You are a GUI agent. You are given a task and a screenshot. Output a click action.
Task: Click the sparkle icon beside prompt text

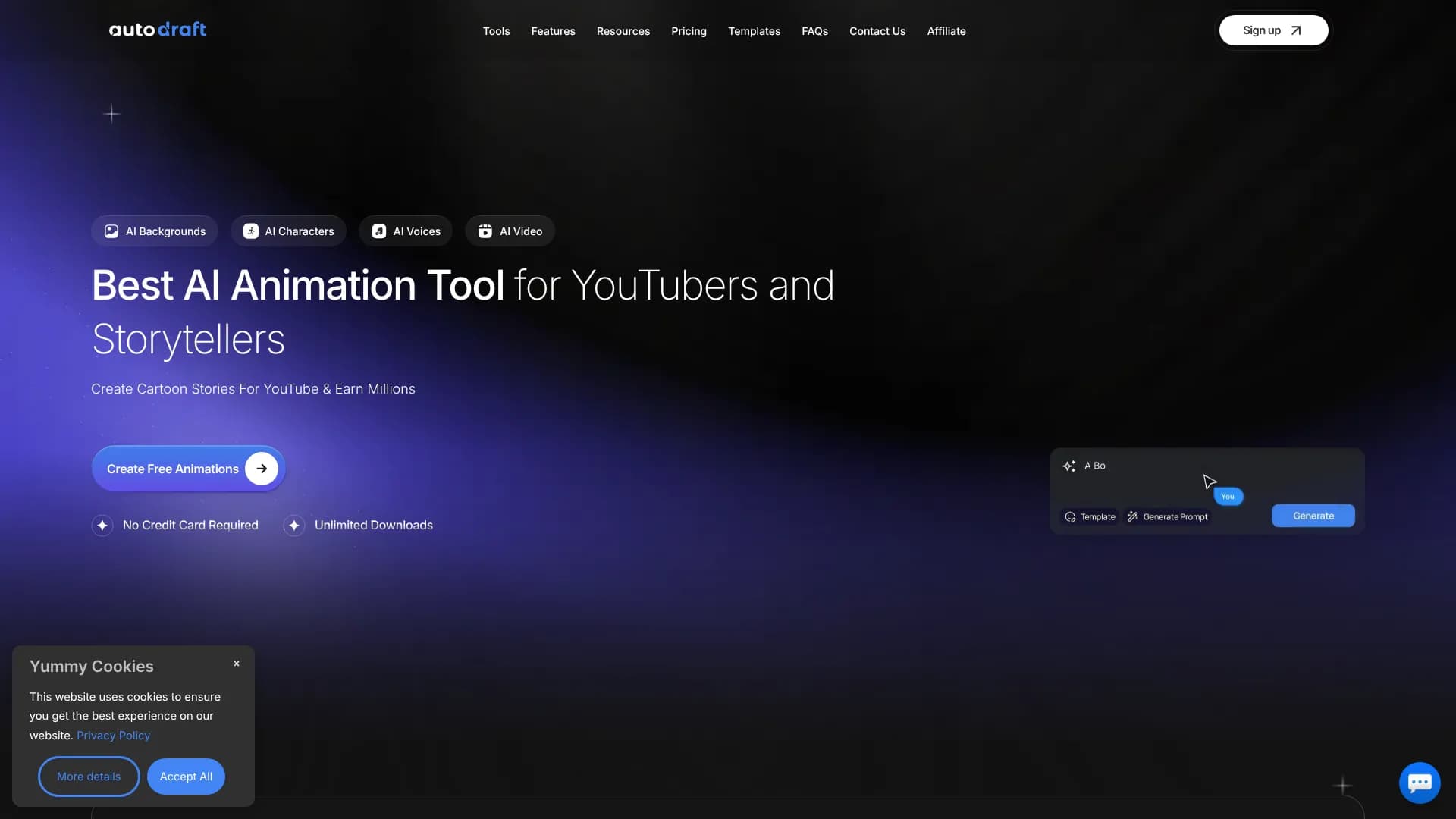(1069, 466)
